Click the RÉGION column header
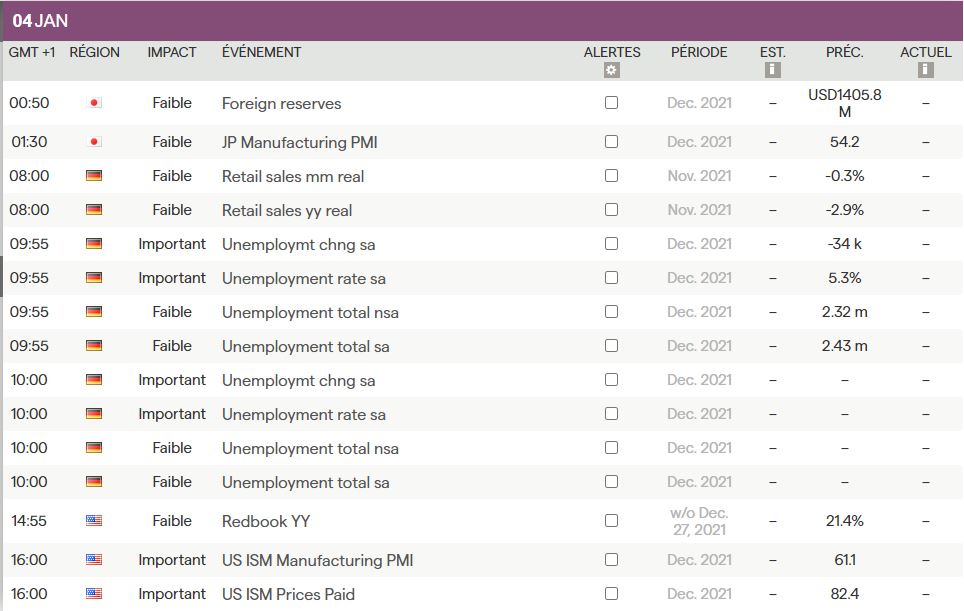Screen dimensions: 964x611 pos(95,52)
